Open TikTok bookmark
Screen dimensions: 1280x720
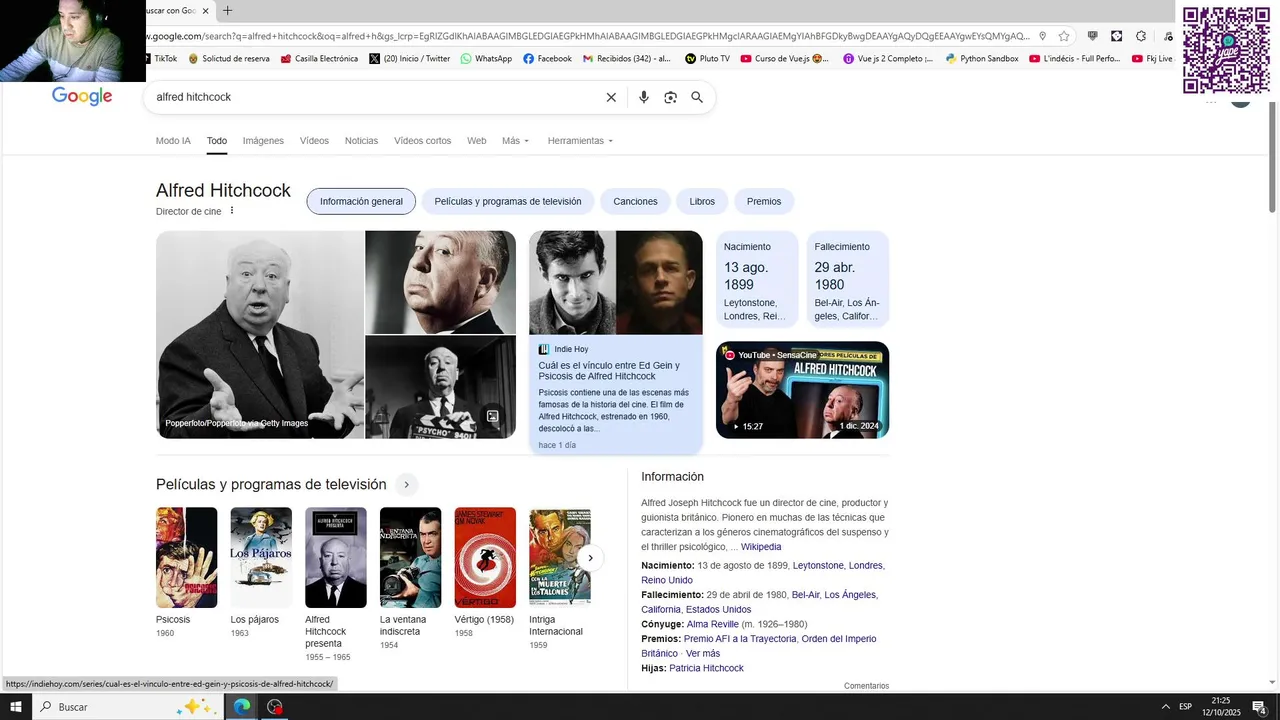[162, 59]
